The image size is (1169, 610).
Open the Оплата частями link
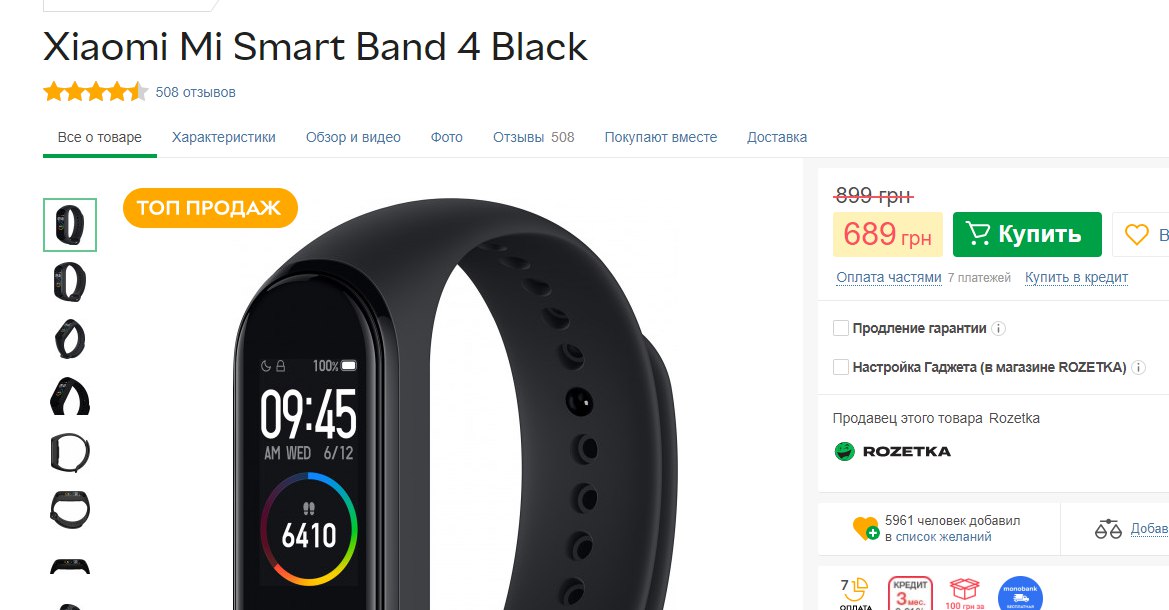tap(889, 277)
